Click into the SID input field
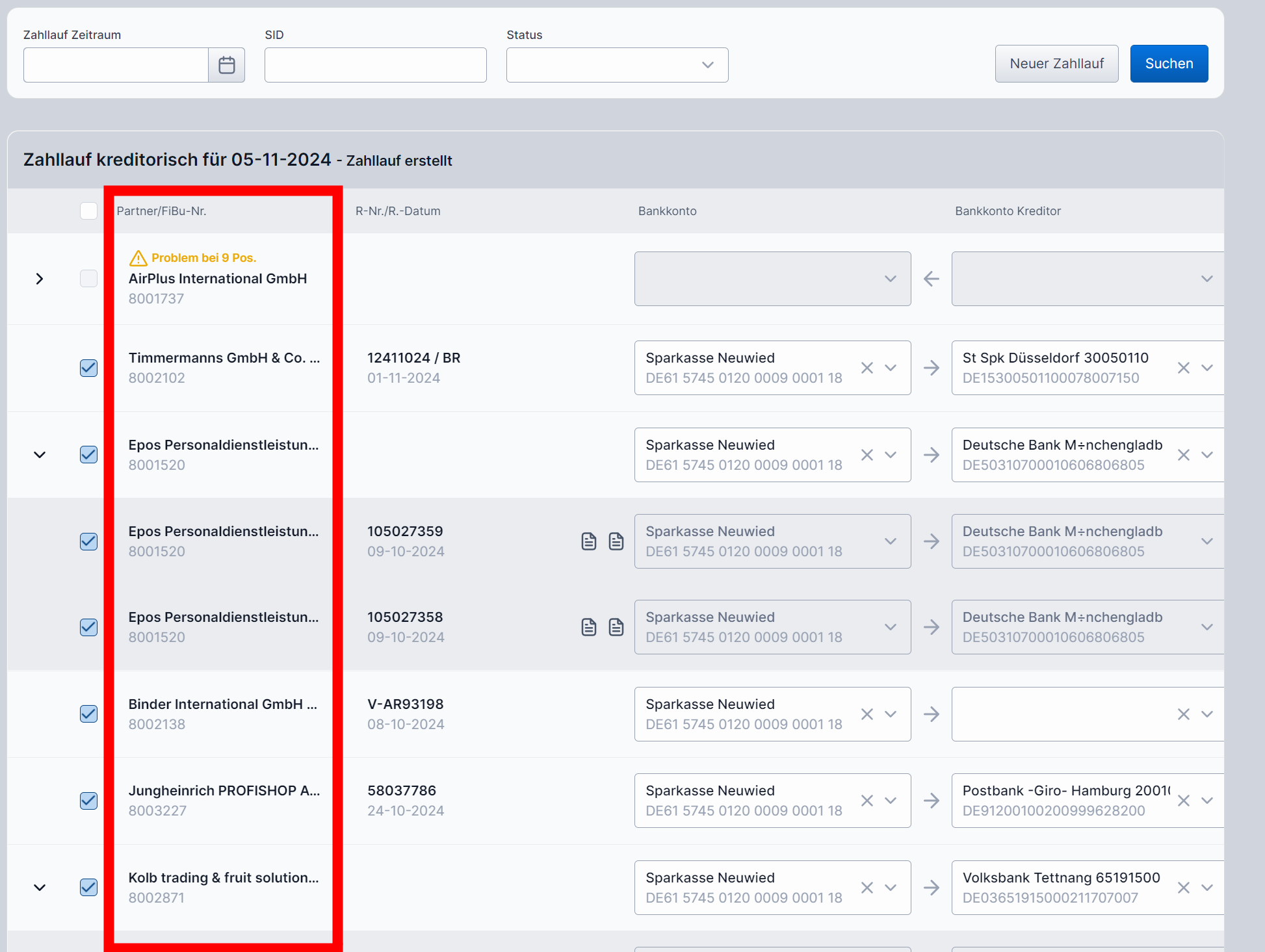Screen dimensions: 1265x952 coord(375,65)
